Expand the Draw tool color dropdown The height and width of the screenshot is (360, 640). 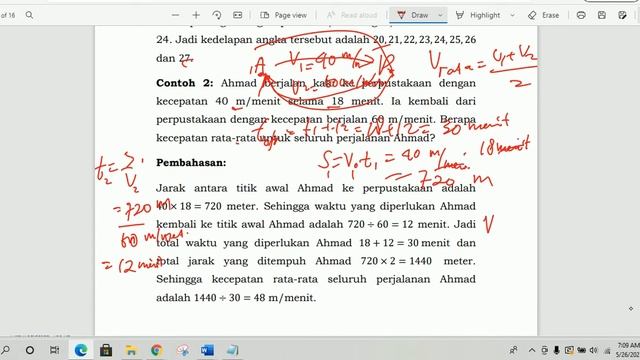(440, 15)
